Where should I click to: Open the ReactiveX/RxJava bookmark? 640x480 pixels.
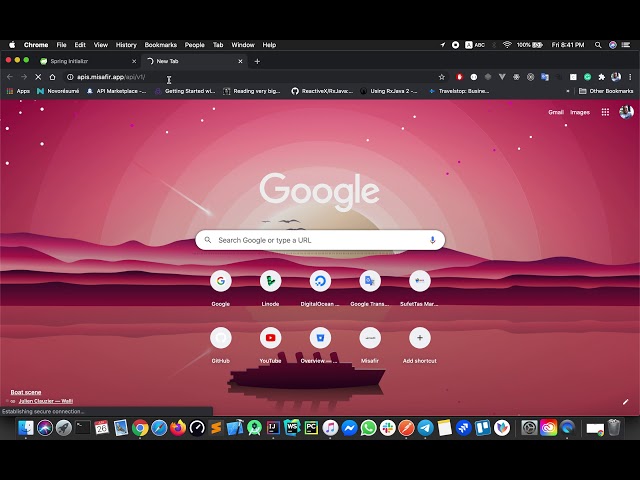[322, 91]
